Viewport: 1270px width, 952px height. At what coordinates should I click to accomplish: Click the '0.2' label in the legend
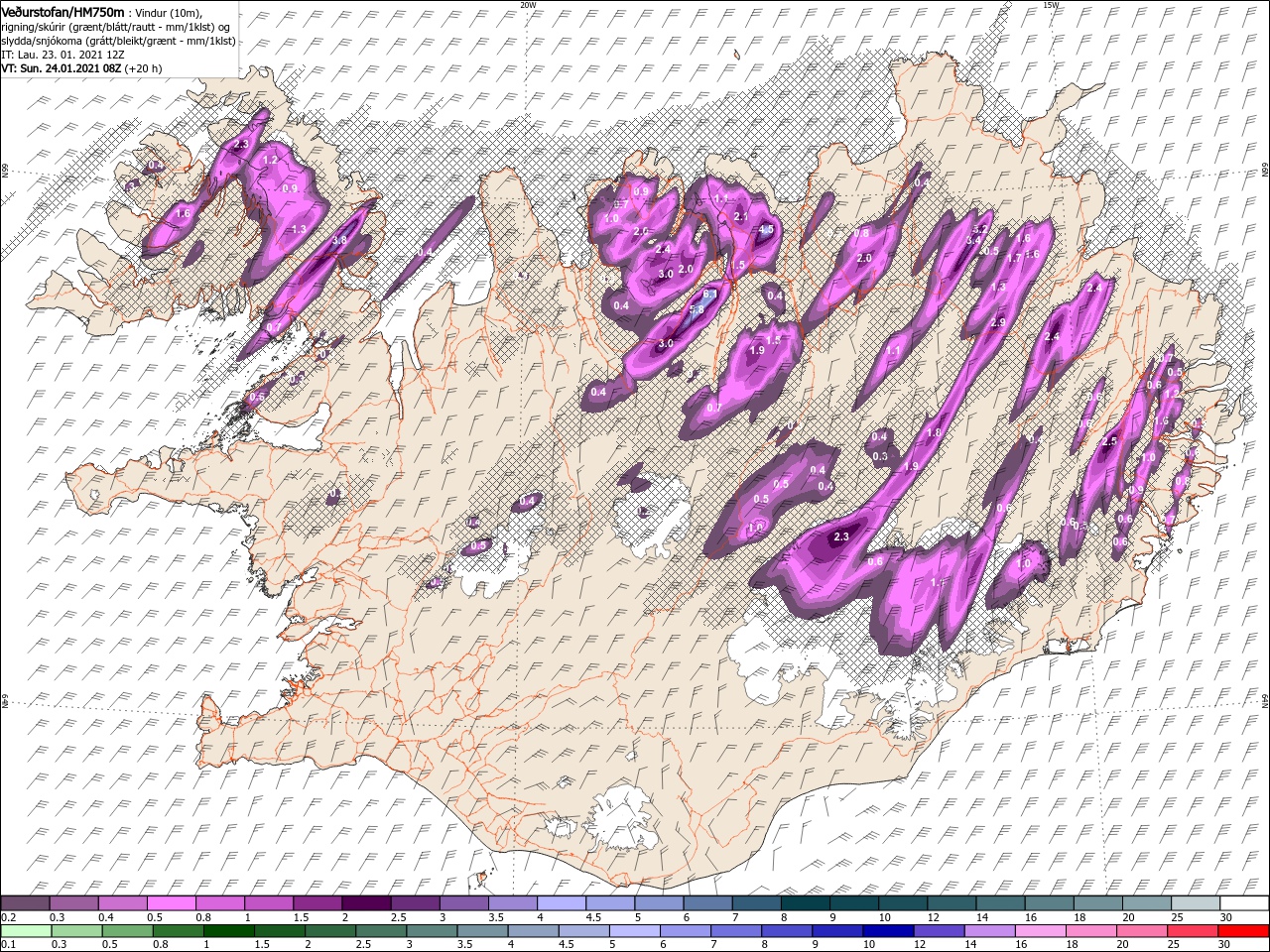pyautogui.click(x=8, y=917)
